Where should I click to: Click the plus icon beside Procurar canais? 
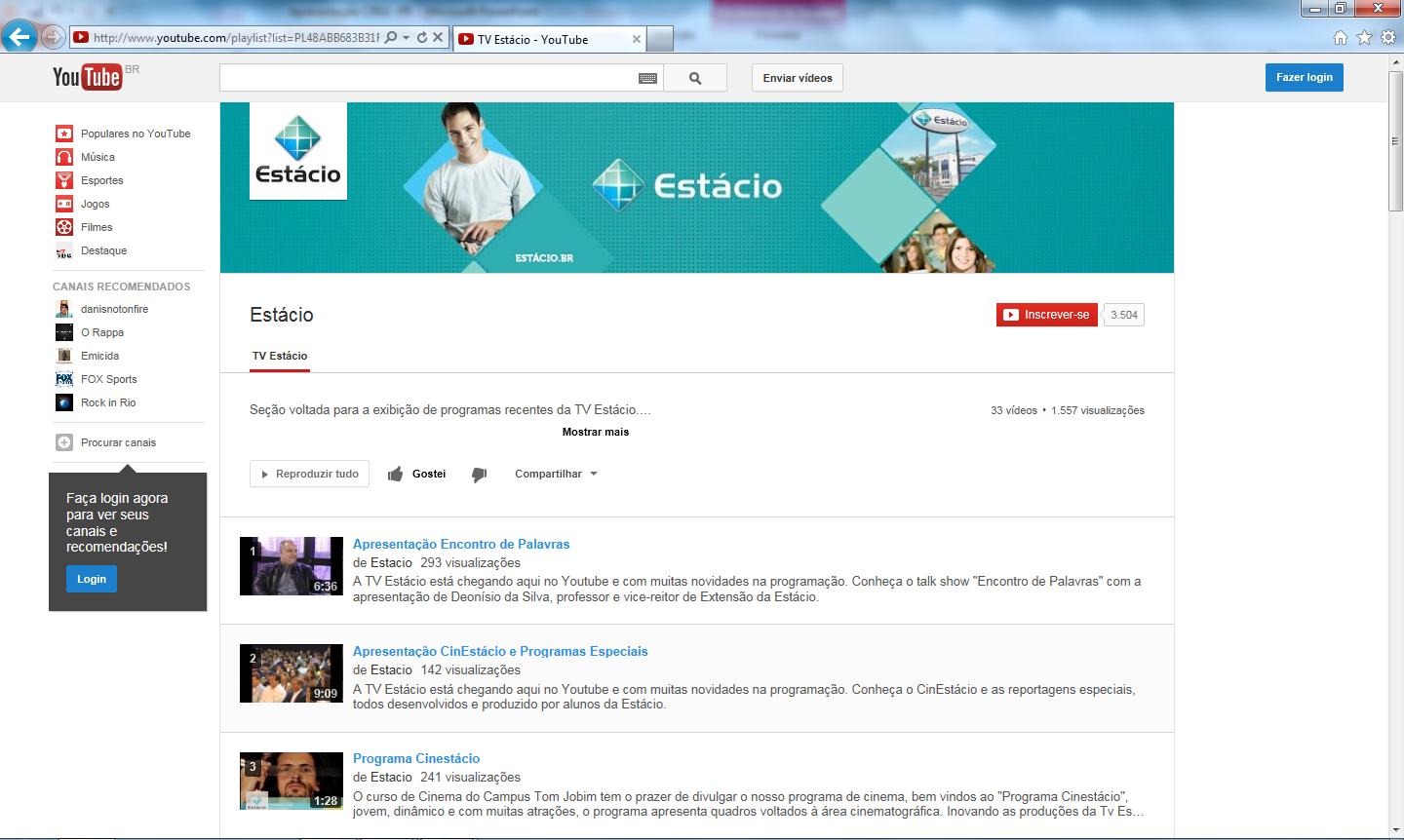tap(64, 442)
